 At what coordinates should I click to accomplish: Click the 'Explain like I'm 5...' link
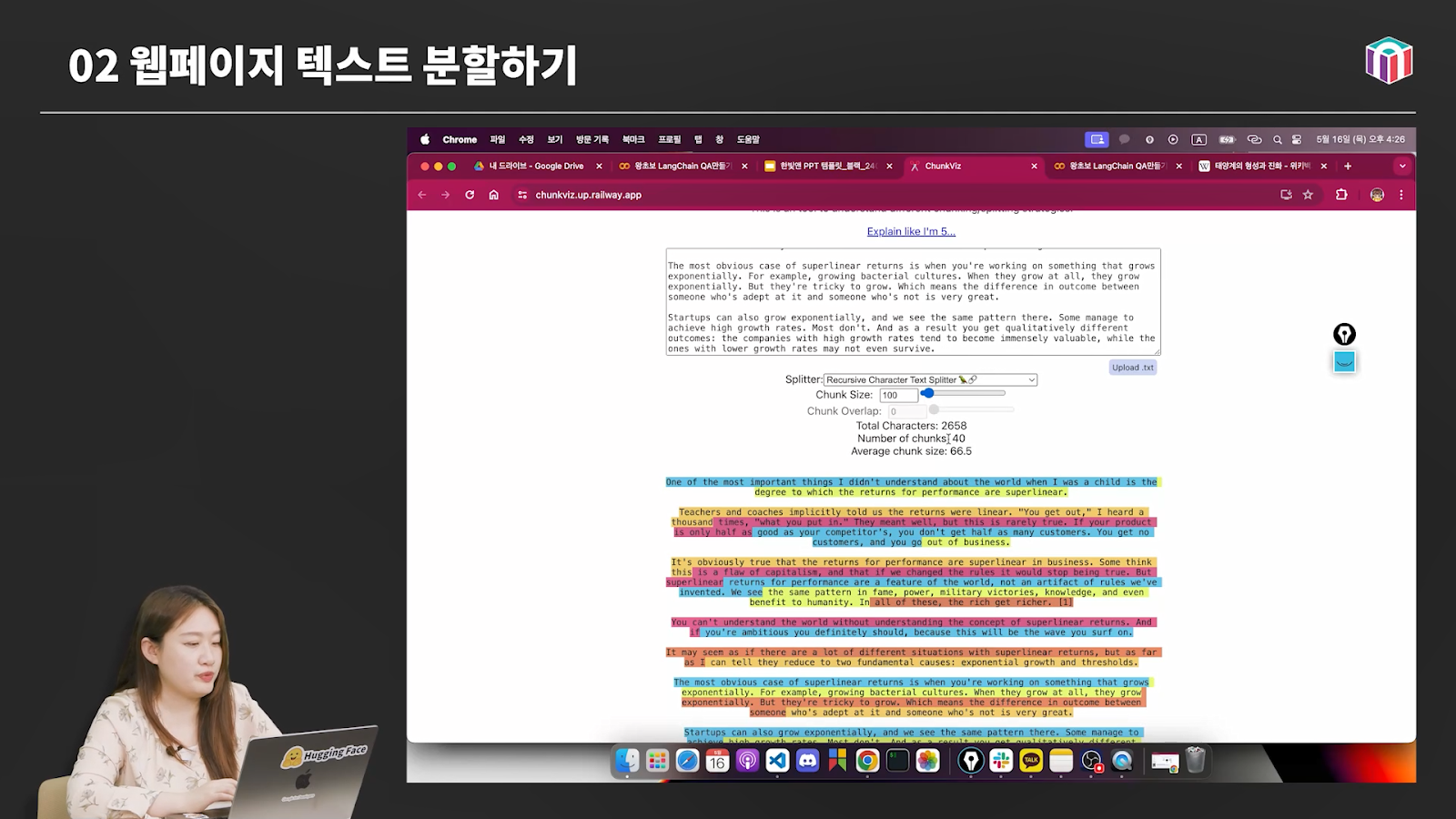911,232
